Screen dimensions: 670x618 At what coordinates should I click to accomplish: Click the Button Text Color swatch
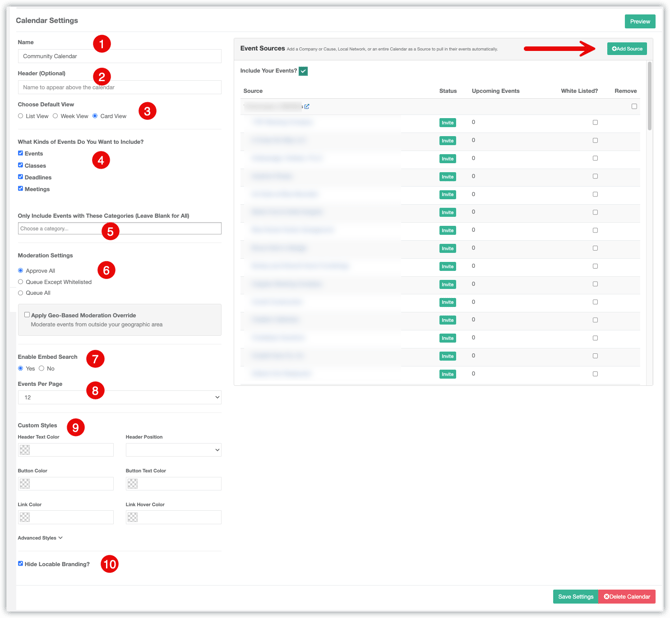(x=132, y=483)
